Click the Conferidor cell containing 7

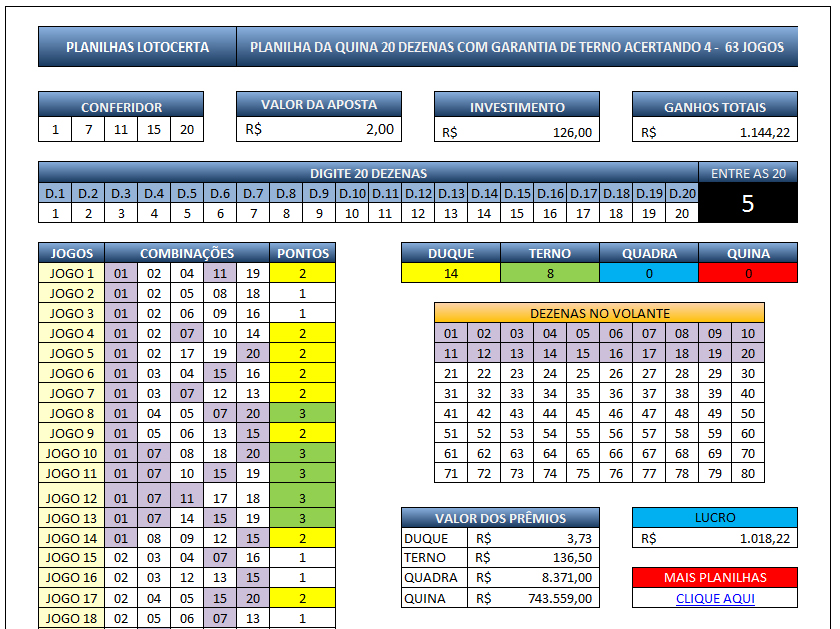[88, 130]
